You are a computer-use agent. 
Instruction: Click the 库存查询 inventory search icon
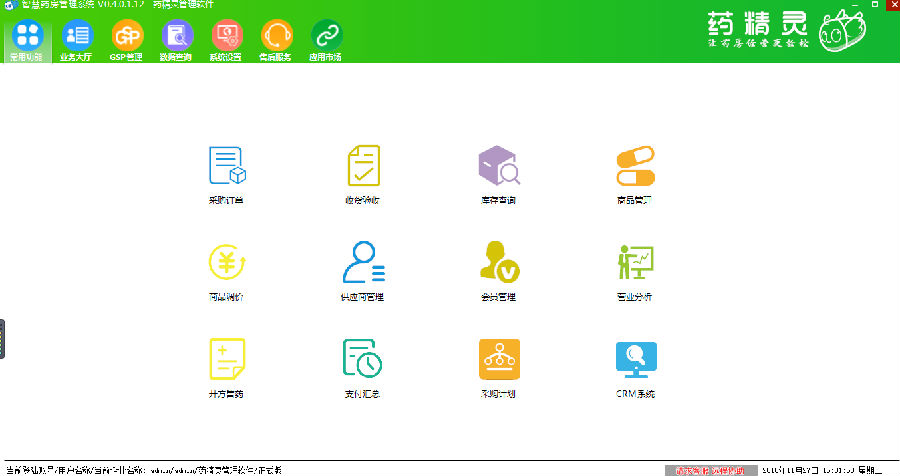[498, 166]
